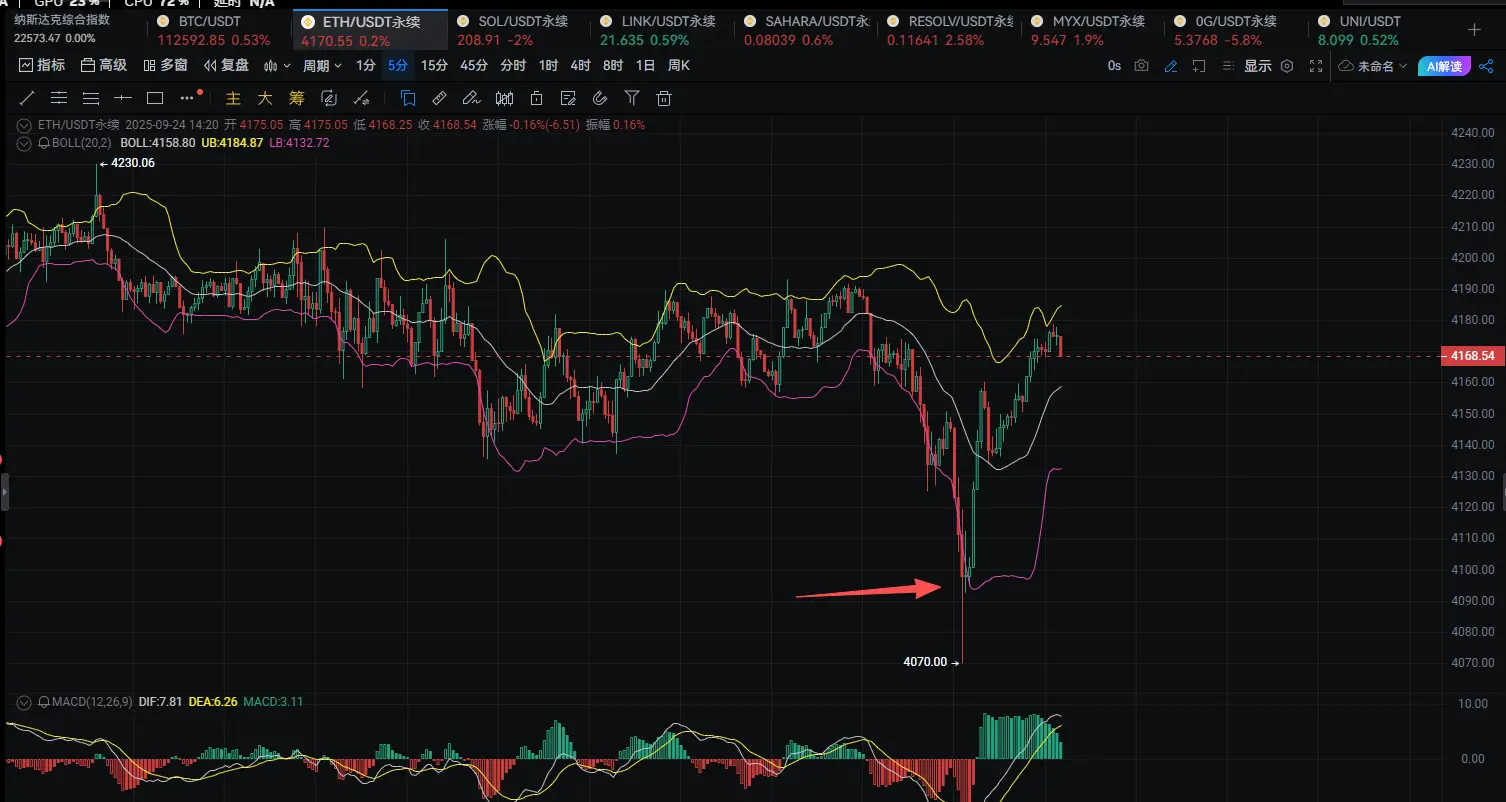Viewport: 1506px width, 802px height.
Task: Select the horizontal line with handle tool
Action: pyautogui.click(x=123, y=98)
